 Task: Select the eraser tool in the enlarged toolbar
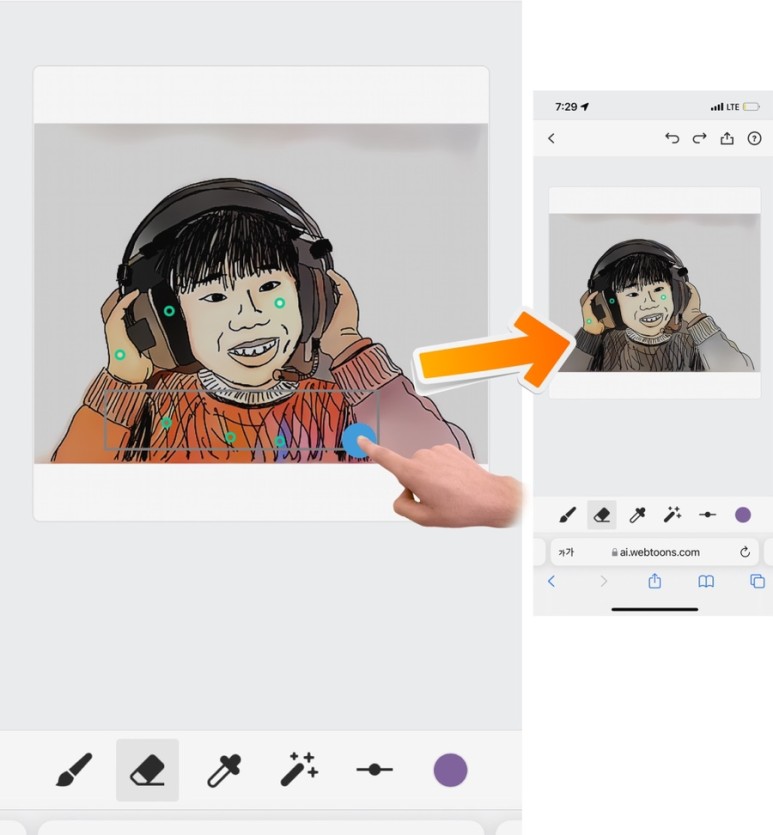coord(147,770)
